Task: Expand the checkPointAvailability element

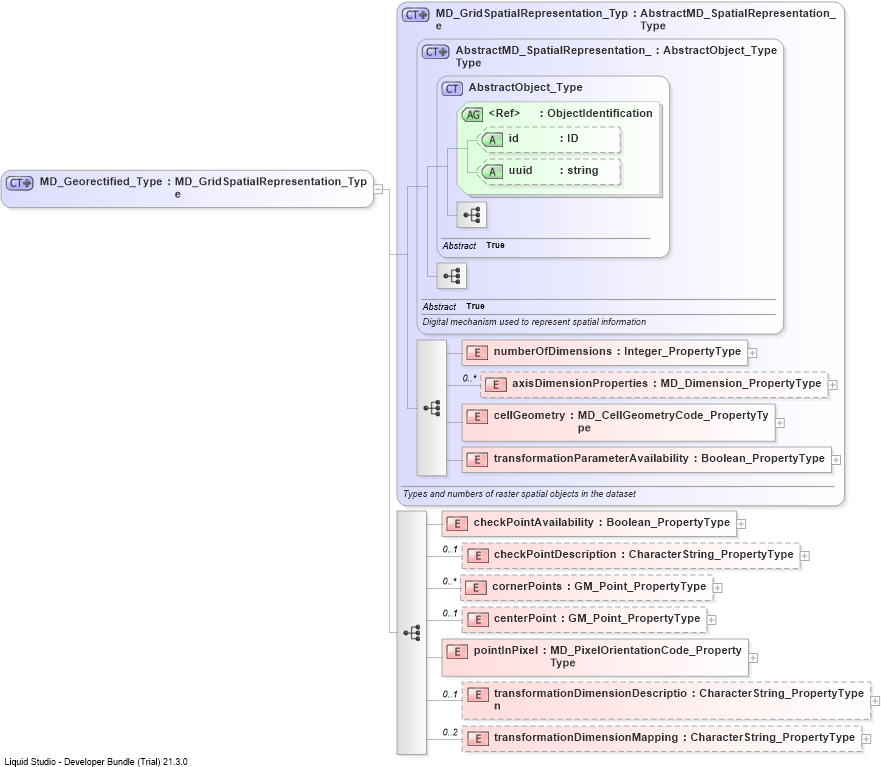Action: pos(742,524)
